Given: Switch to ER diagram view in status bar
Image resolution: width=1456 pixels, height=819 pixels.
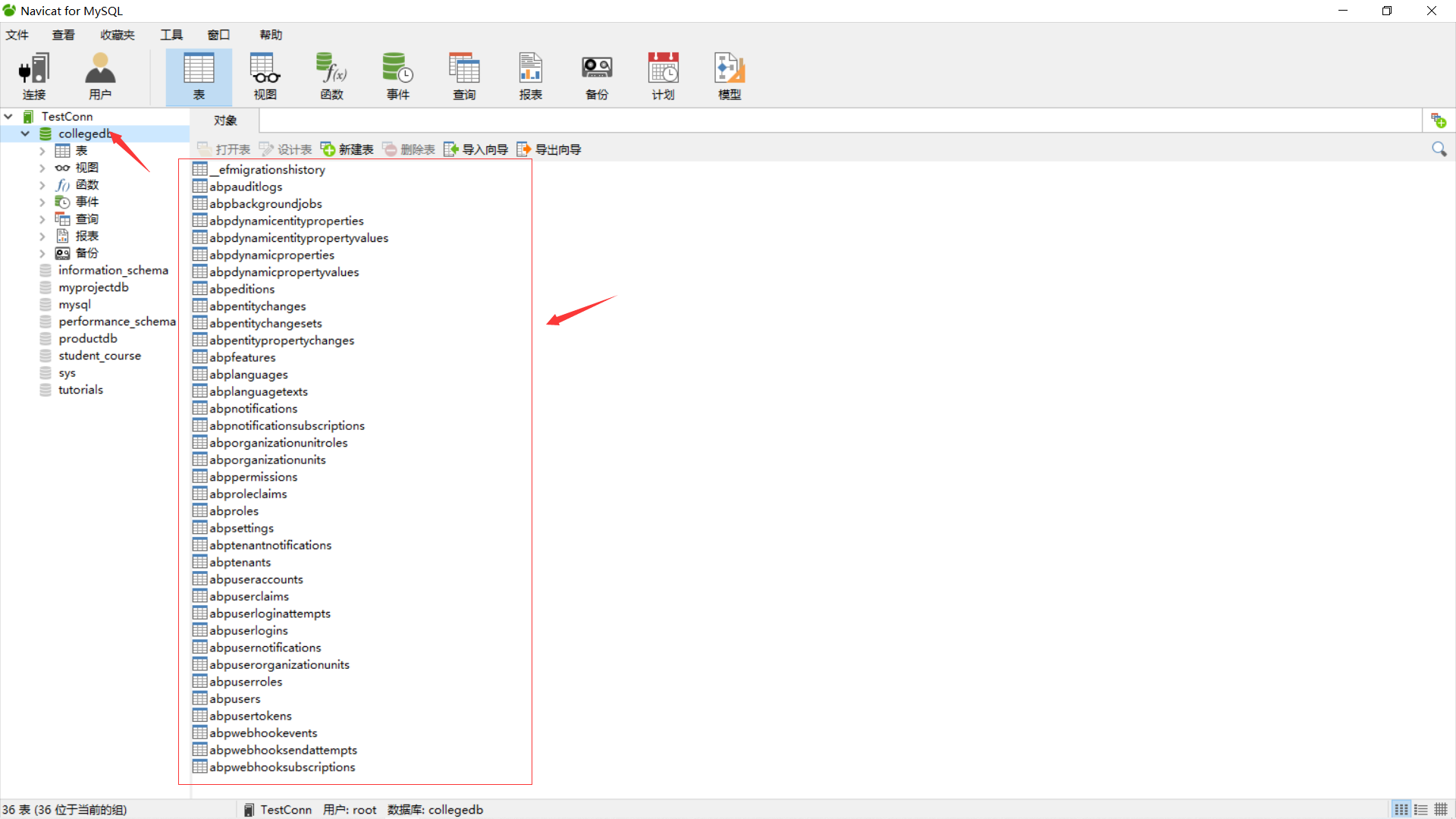Looking at the screenshot, I should [1441, 810].
